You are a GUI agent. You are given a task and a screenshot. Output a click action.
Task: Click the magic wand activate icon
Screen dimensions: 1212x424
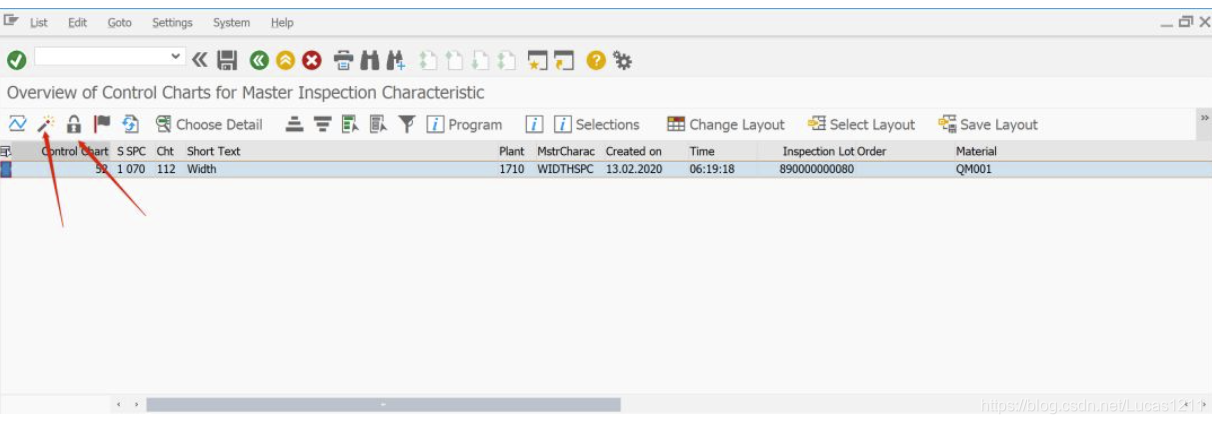45,124
